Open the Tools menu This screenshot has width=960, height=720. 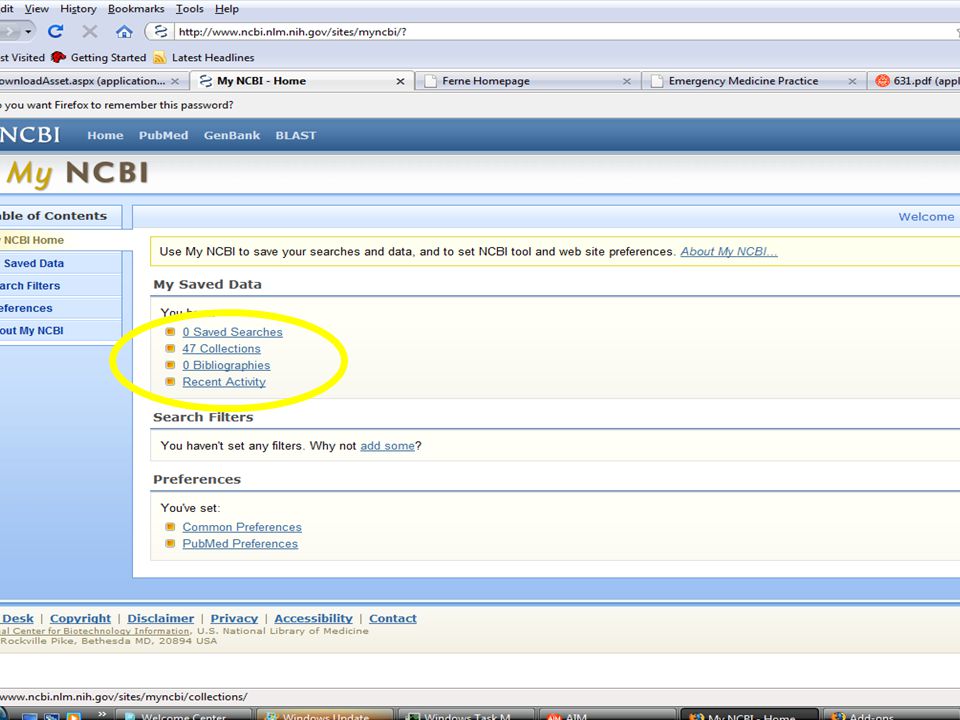click(190, 9)
